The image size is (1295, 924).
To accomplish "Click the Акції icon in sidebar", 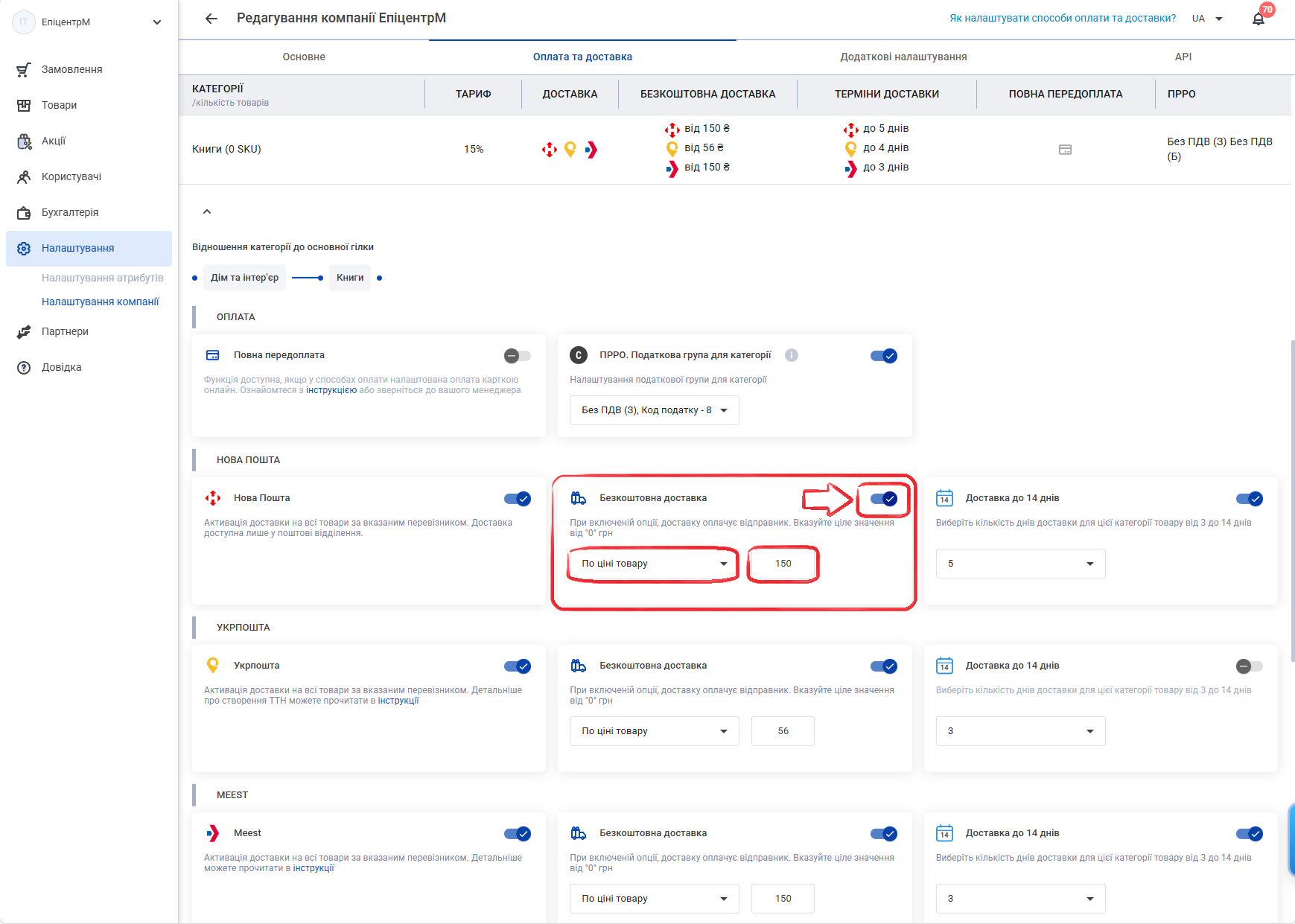I will [24, 141].
